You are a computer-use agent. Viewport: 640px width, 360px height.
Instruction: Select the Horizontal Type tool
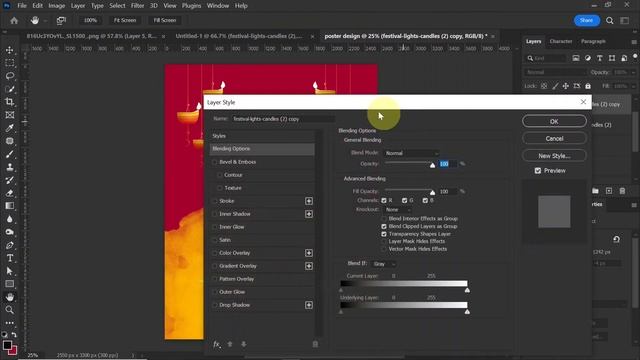(x=9, y=258)
